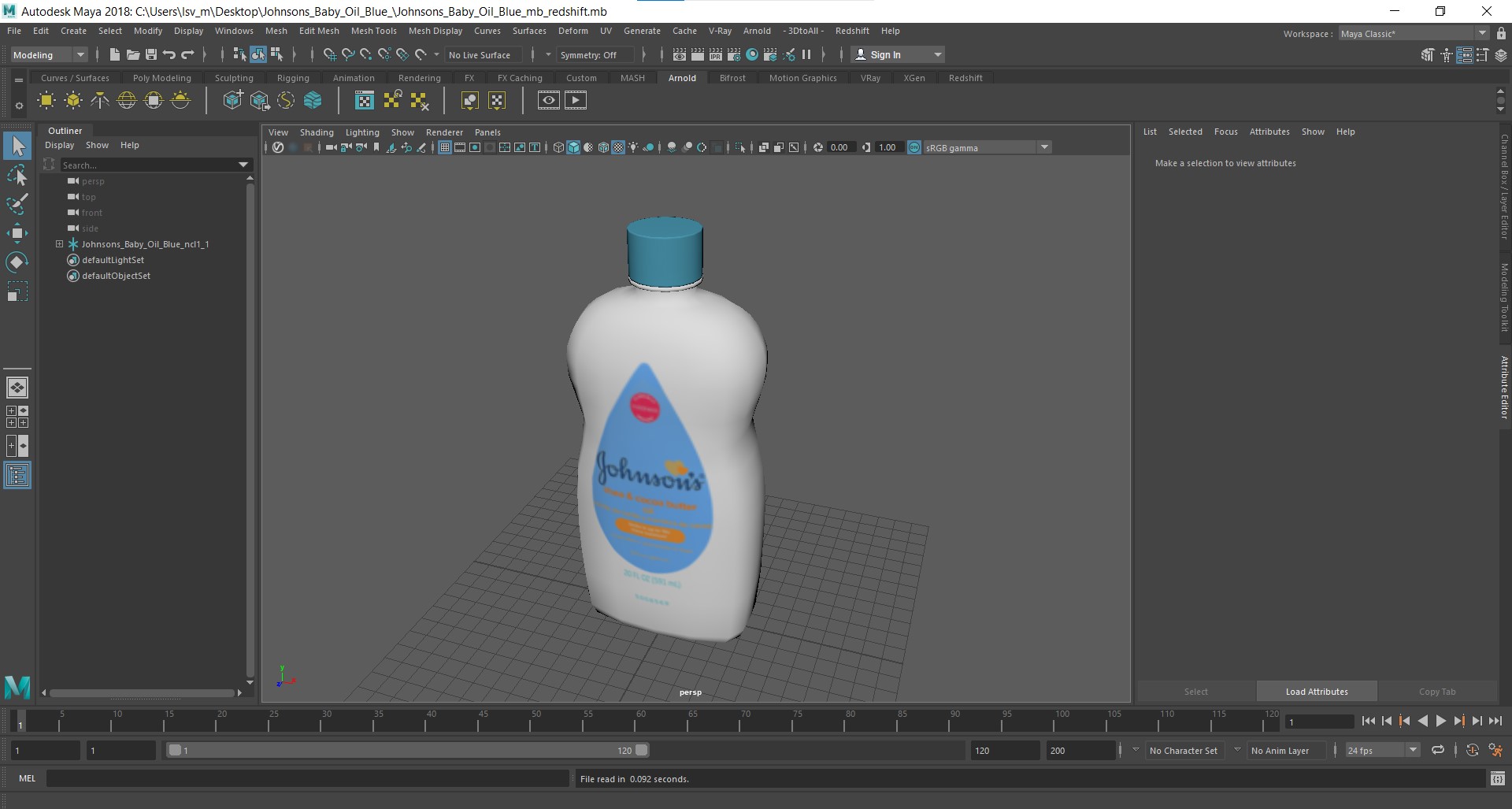
Task: Switch to the Rendering shelf tab
Action: 419,78
